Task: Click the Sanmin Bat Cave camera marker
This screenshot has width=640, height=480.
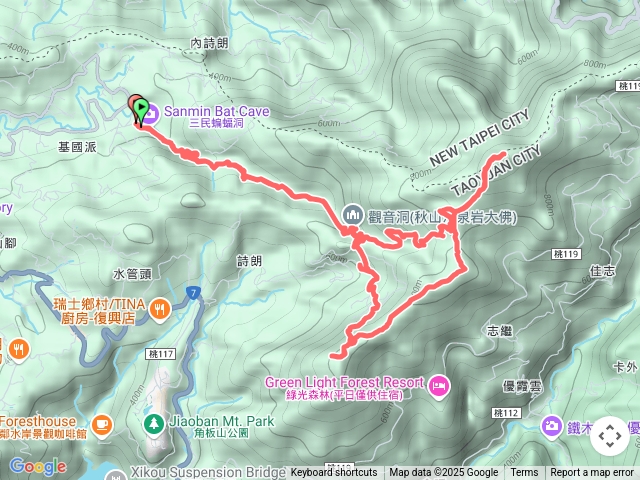Action: point(150,113)
